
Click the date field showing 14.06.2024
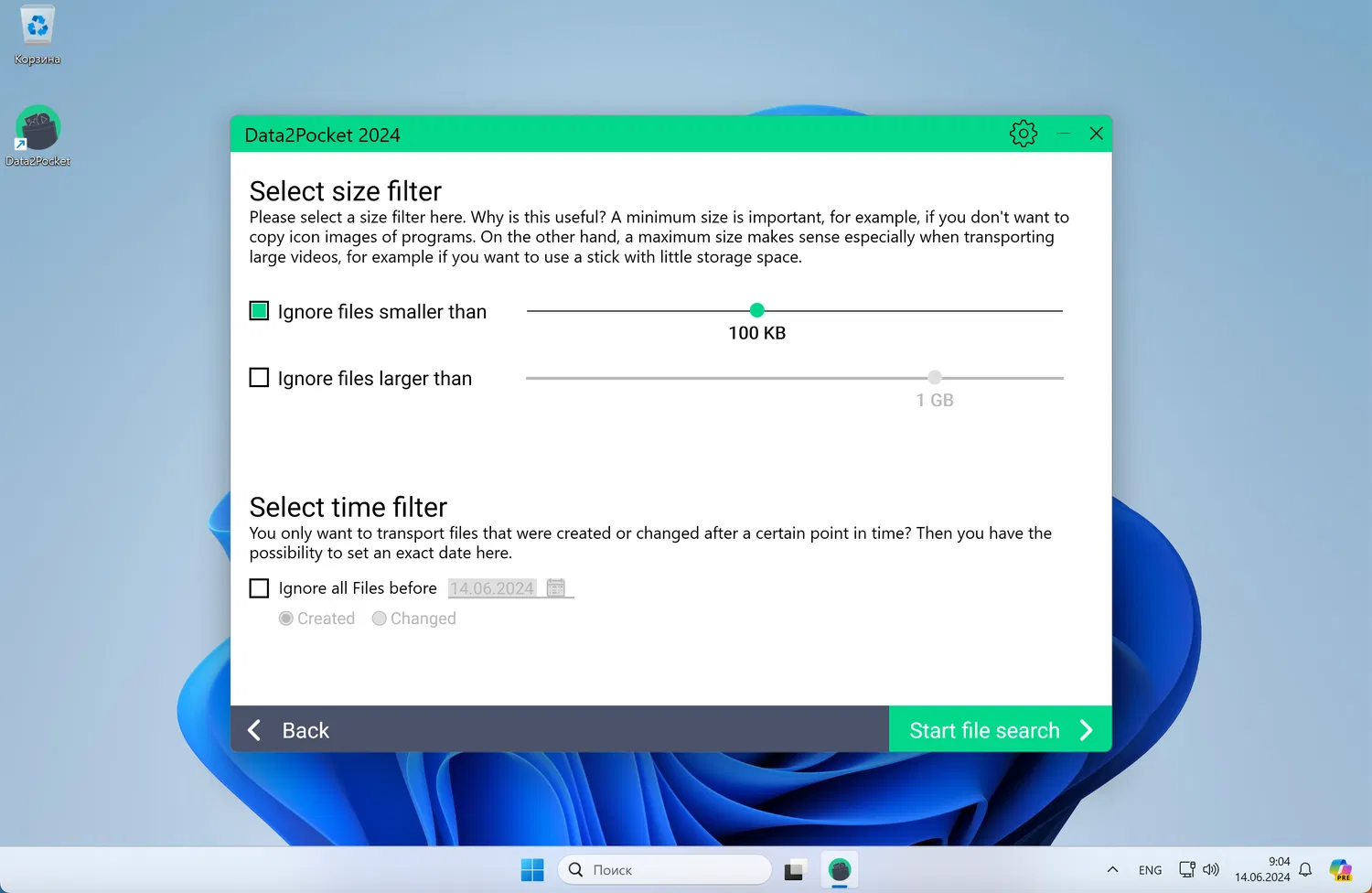(492, 588)
